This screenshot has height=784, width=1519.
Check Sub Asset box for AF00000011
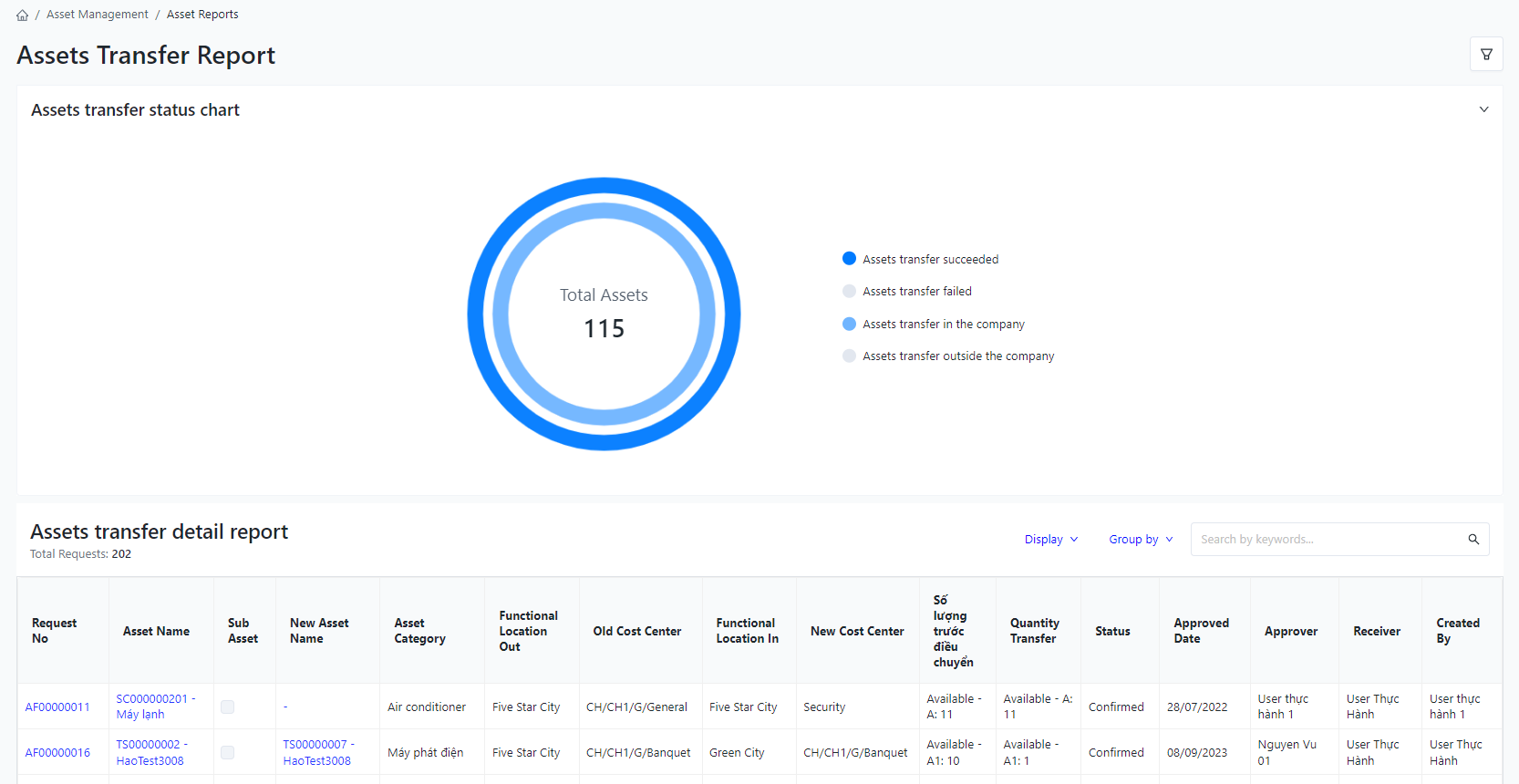click(228, 707)
